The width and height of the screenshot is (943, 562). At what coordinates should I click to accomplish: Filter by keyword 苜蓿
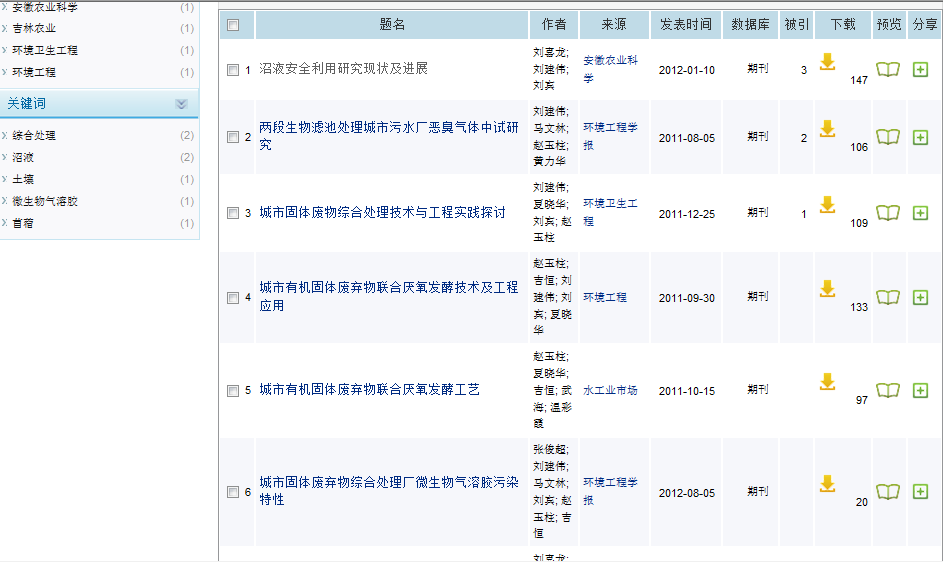point(23,223)
